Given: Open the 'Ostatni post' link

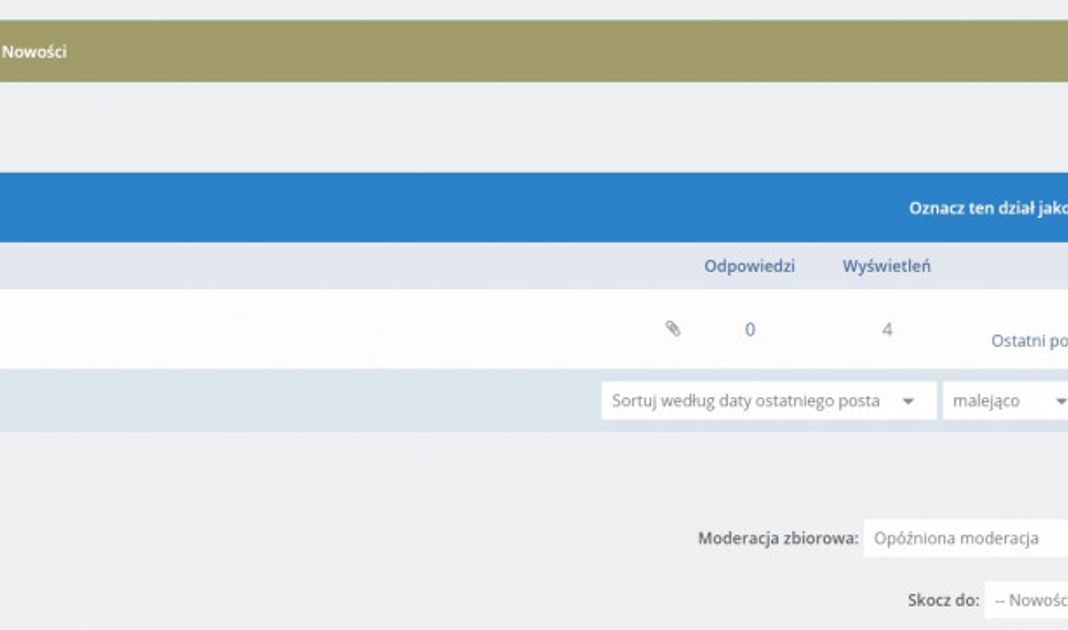Looking at the screenshot, I should (1028, 341).
